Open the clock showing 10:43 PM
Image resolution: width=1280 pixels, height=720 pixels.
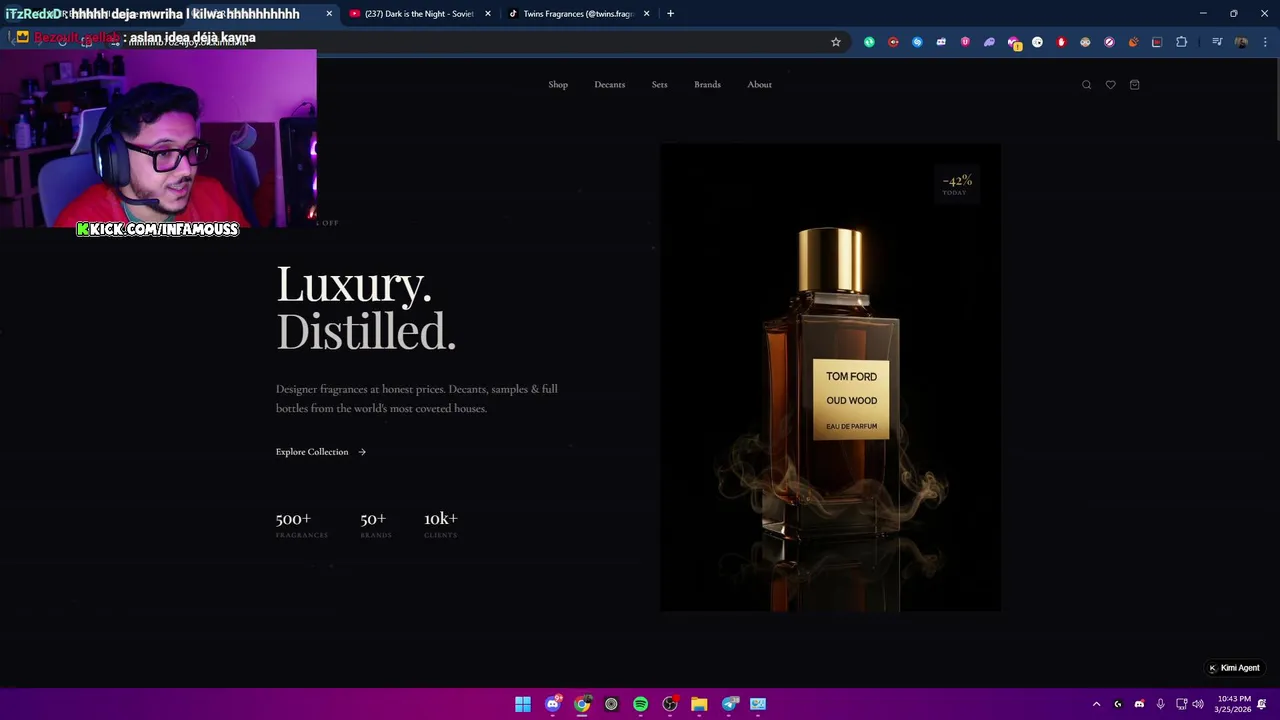1233,704
